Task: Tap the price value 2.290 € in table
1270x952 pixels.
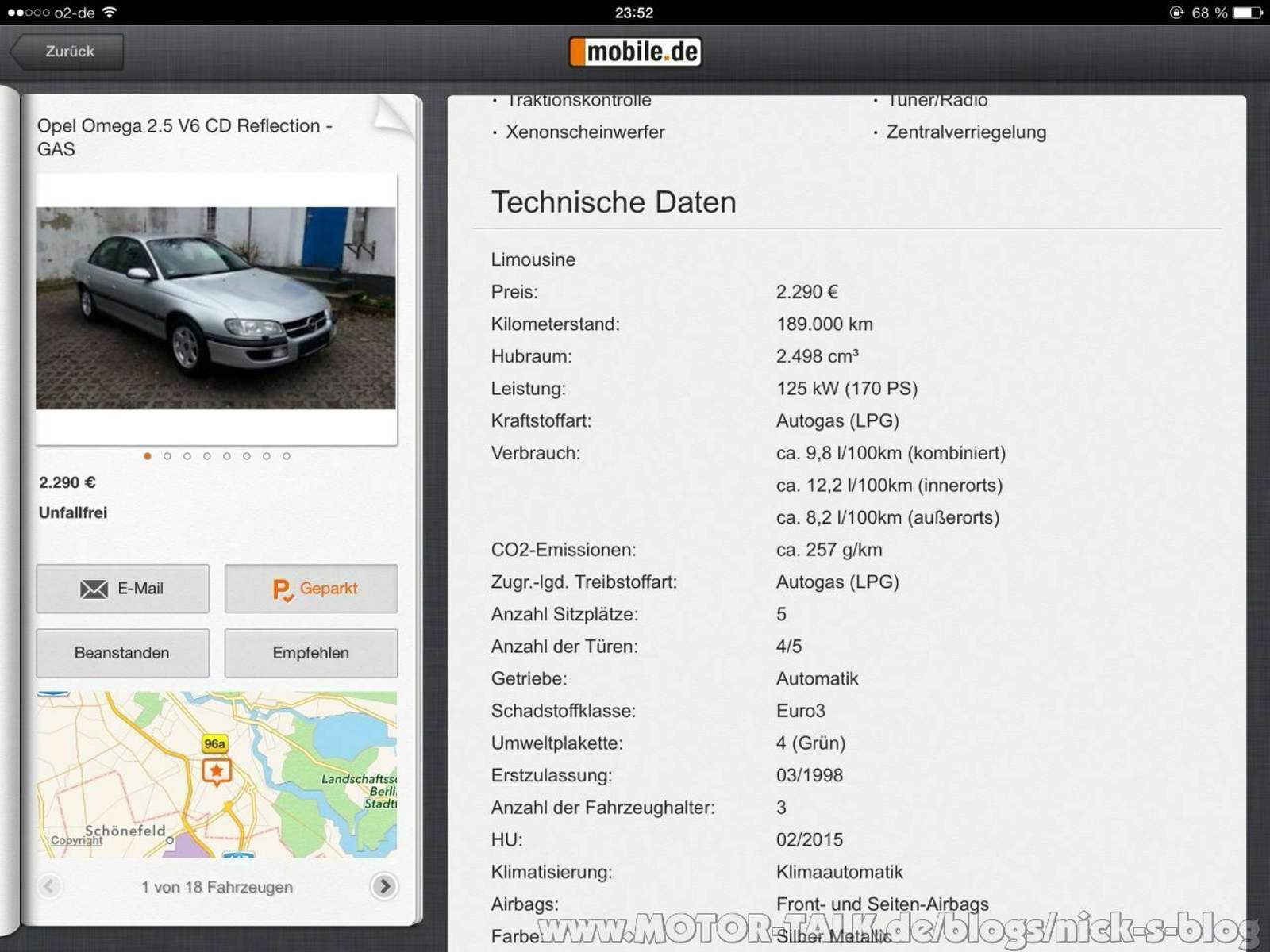Action: [806, 292]
